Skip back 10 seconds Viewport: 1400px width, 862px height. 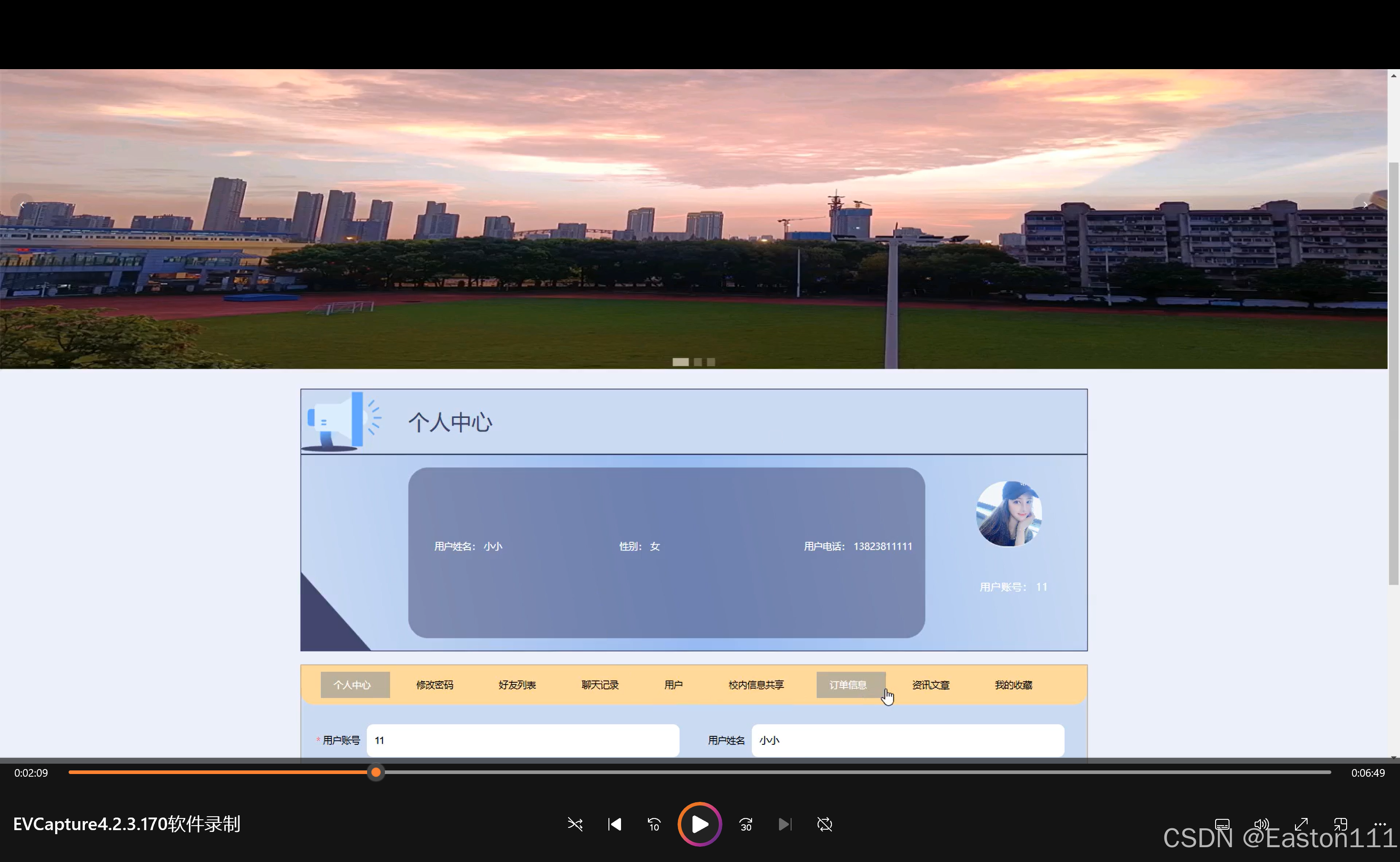point(654,824)
